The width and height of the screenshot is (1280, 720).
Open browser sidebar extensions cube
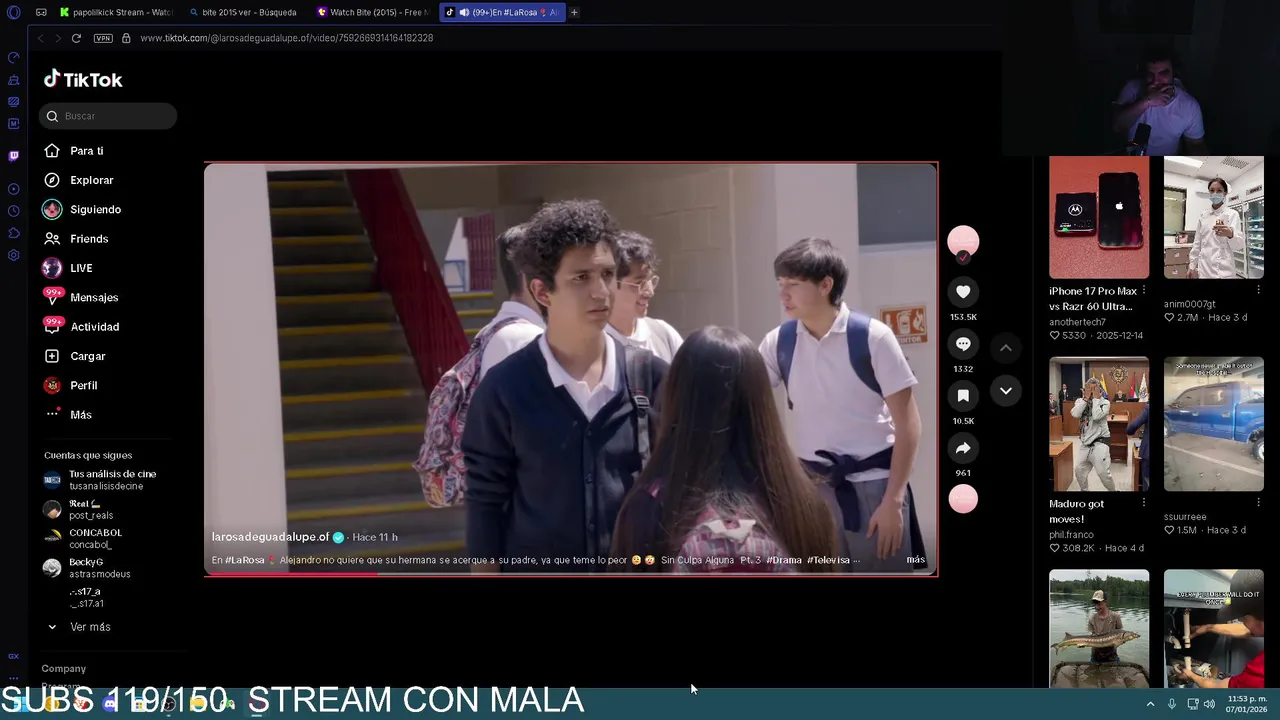point(13,233)
